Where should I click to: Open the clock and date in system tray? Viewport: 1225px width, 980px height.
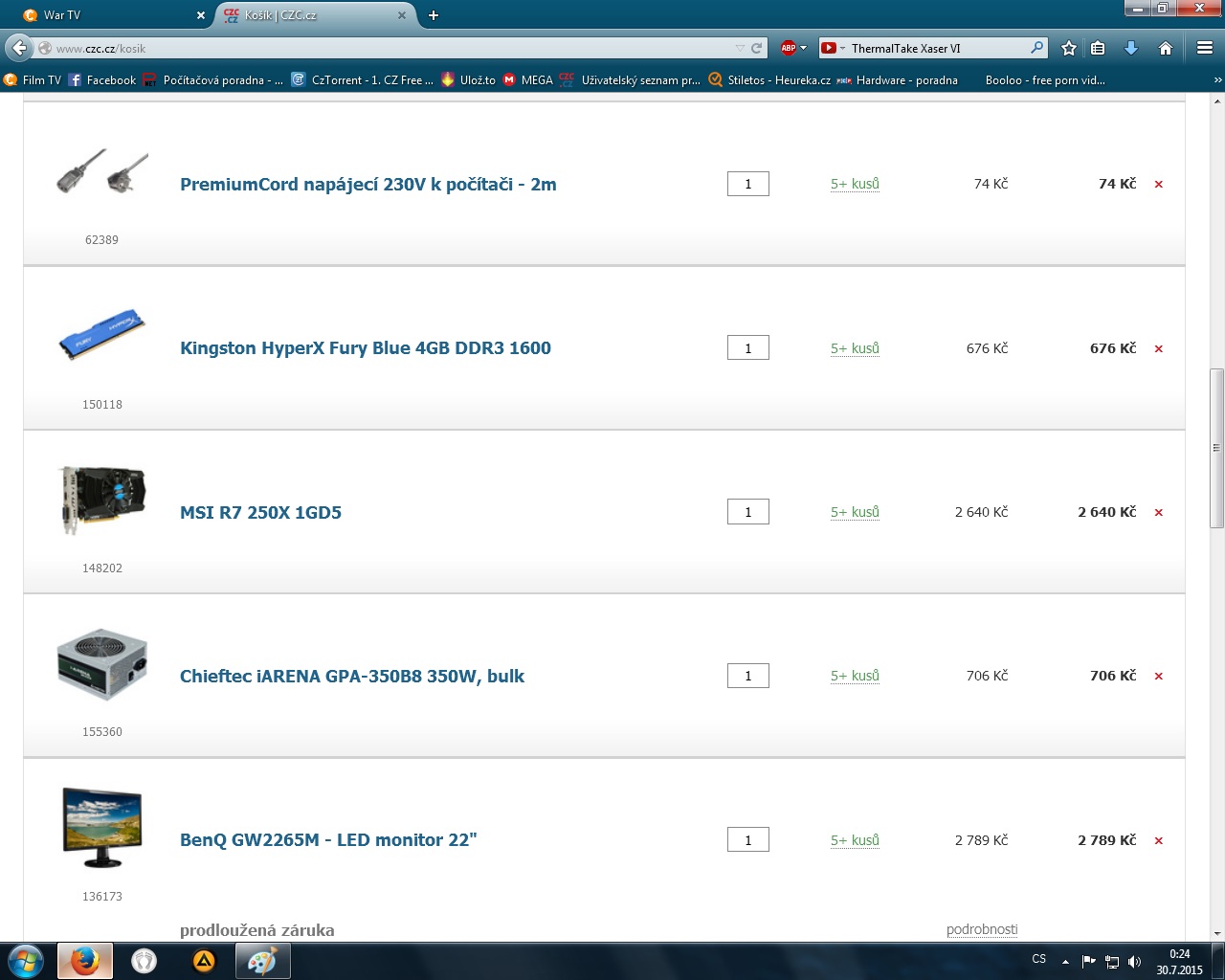coord(1179,962)
